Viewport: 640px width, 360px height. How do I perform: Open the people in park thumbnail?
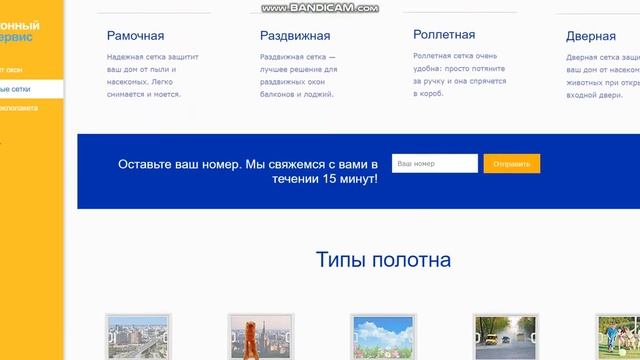pos(618,337)
